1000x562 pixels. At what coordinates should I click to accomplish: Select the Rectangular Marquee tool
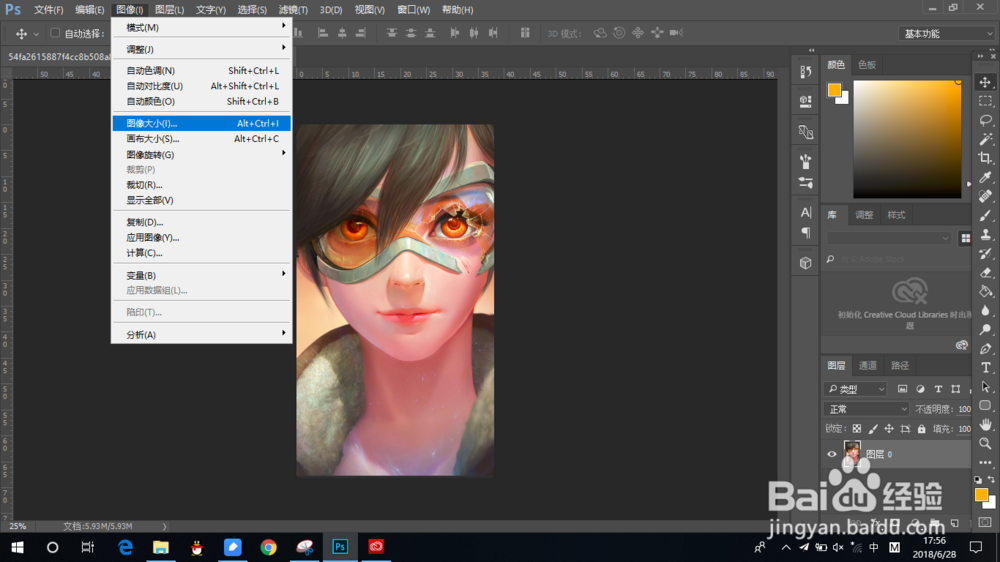pyautogui.click(x=985, y=101)
